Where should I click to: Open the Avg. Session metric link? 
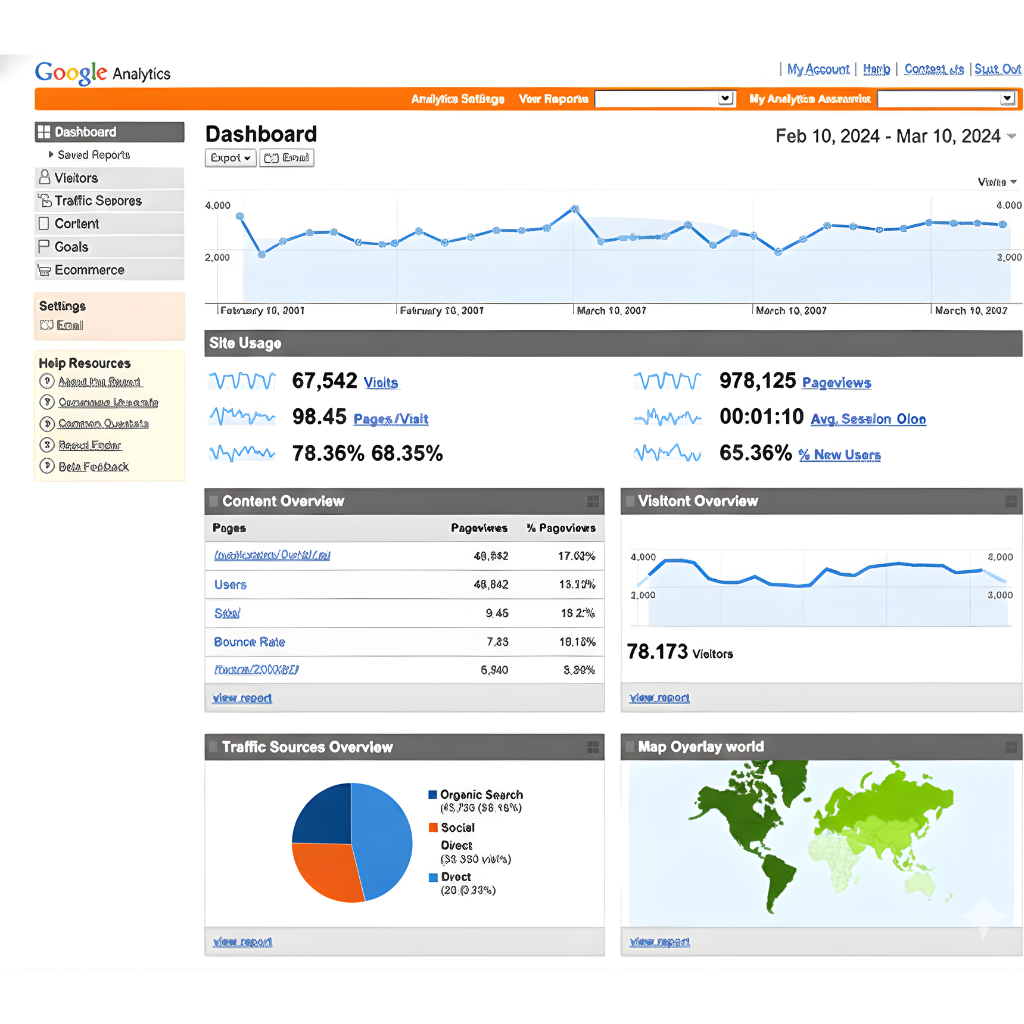868,419
